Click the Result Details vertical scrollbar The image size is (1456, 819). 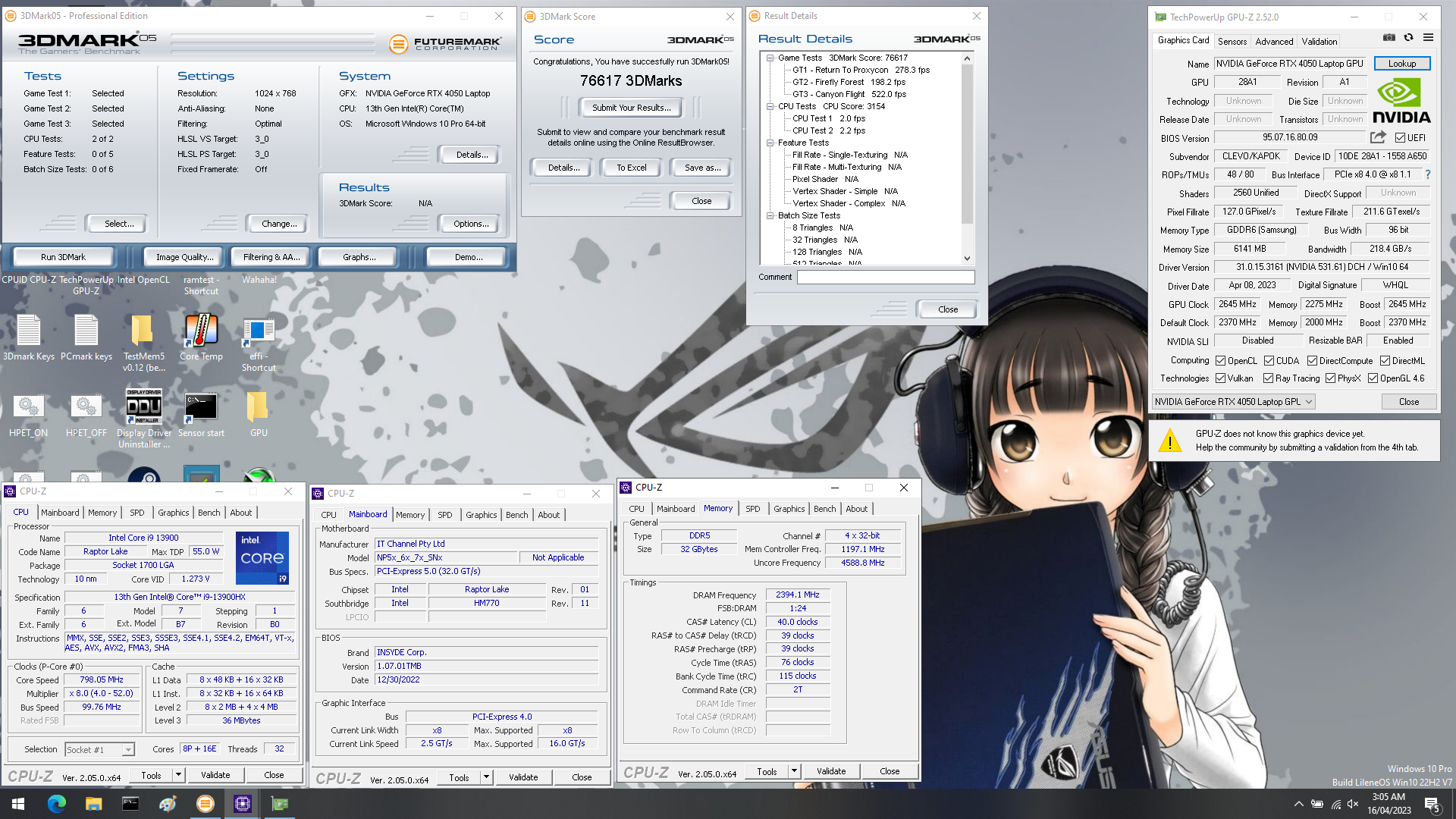tap(967, 158)
